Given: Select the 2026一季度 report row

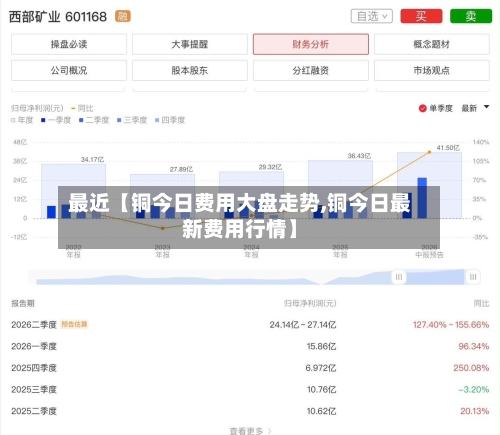Looking at the screenshot, I should [x=250, y=346].
